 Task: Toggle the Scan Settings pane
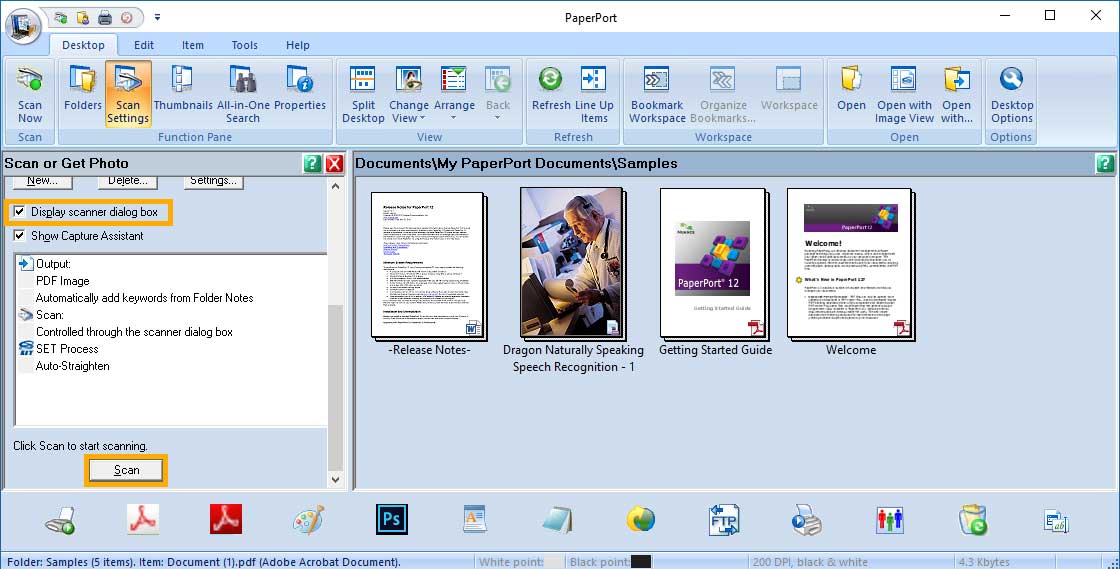[x=128, y=94]
